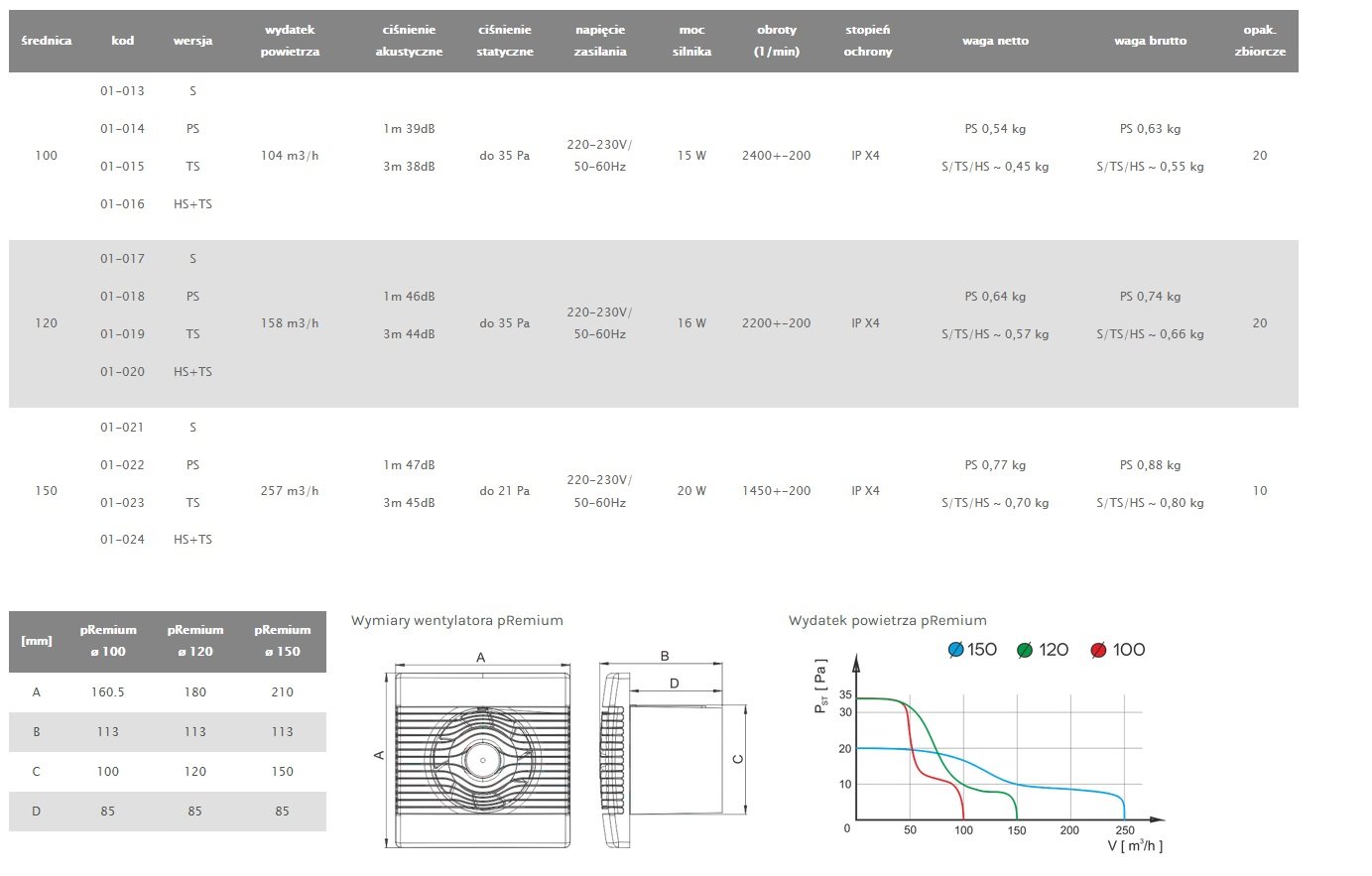Click the '[mm]' unit header
The image size is (1372, 876).
(x=37, y=641)
